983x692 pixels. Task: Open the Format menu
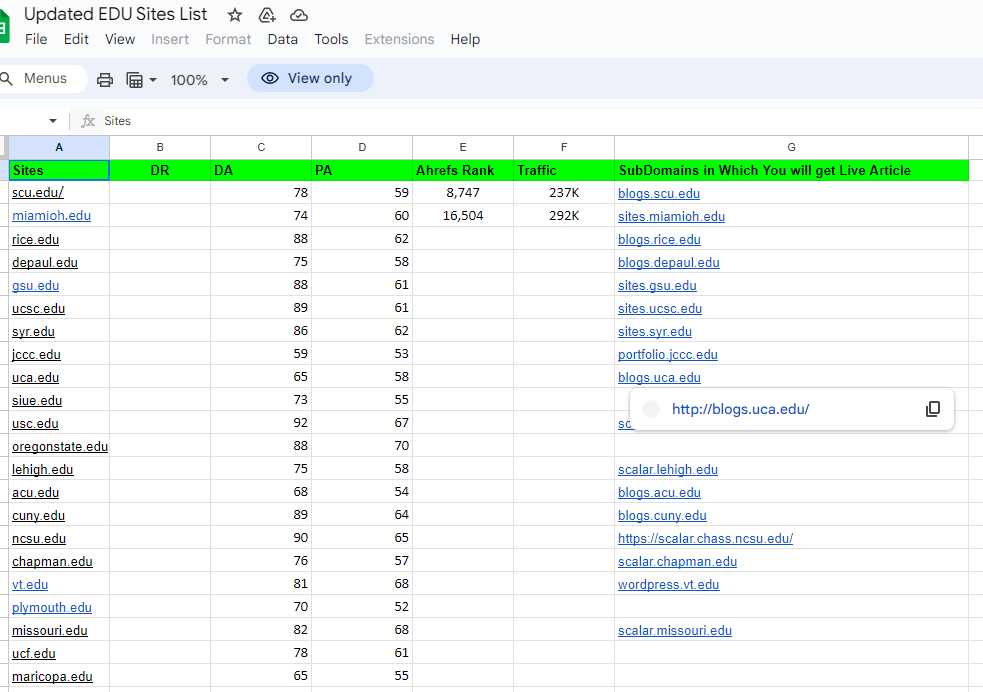pyautogui.click(x=228, y=39)
